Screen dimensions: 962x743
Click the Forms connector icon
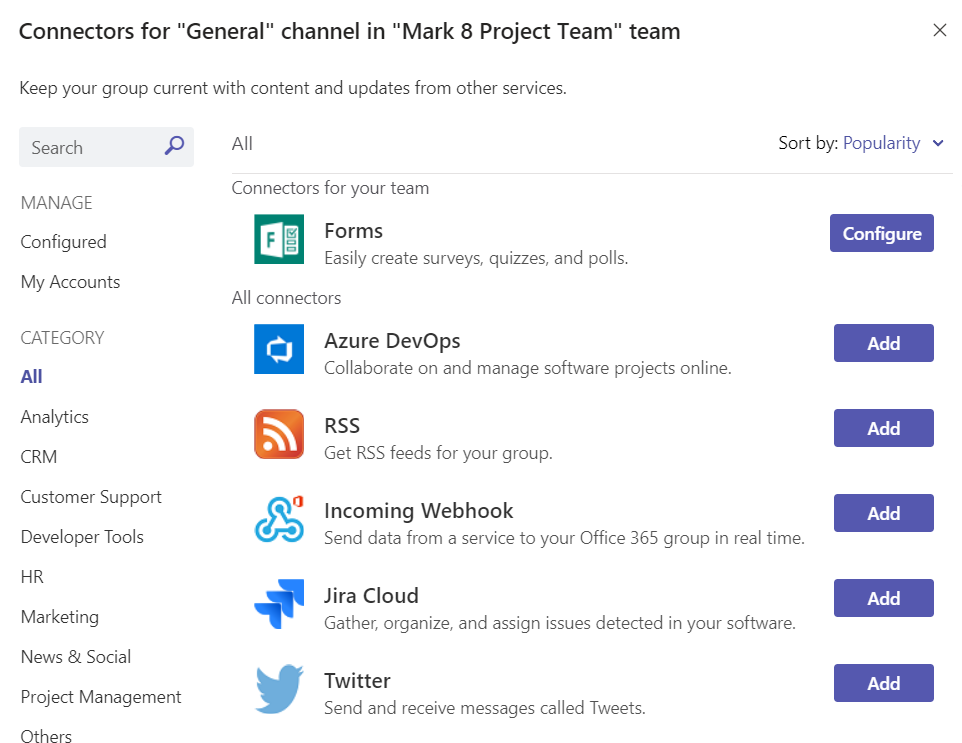point(279,239)
